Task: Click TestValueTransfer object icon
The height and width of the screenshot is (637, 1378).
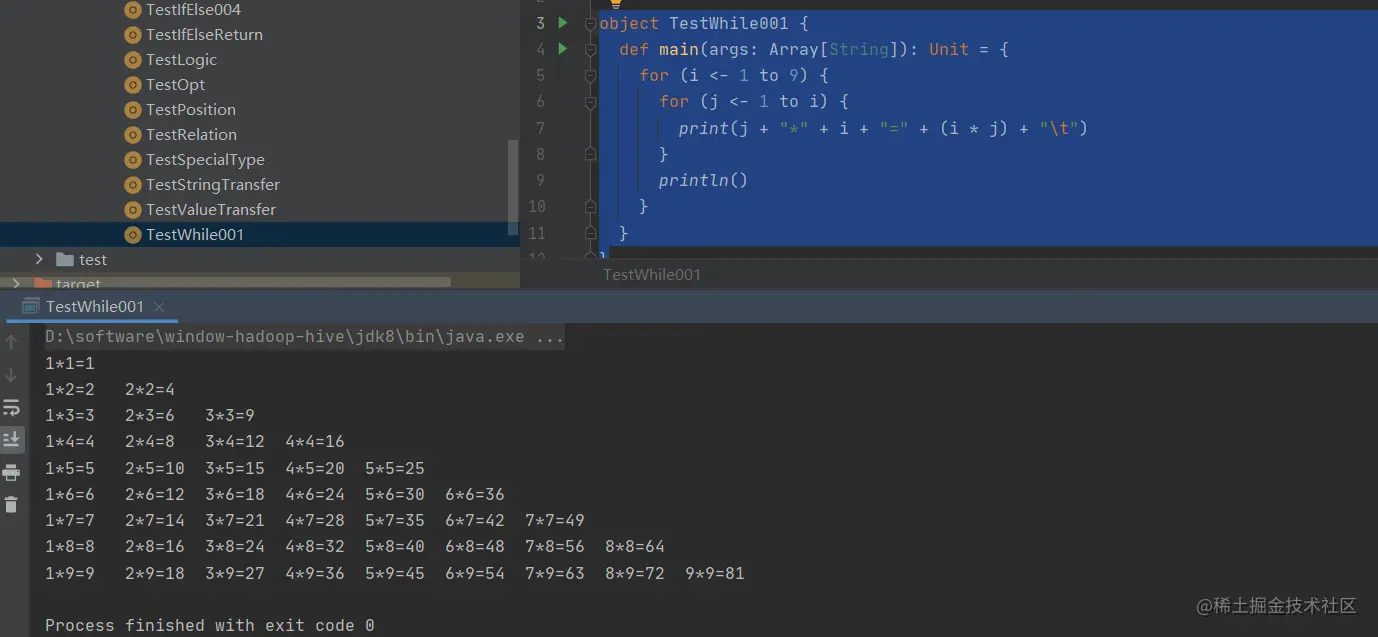Action: click(133, 210)
